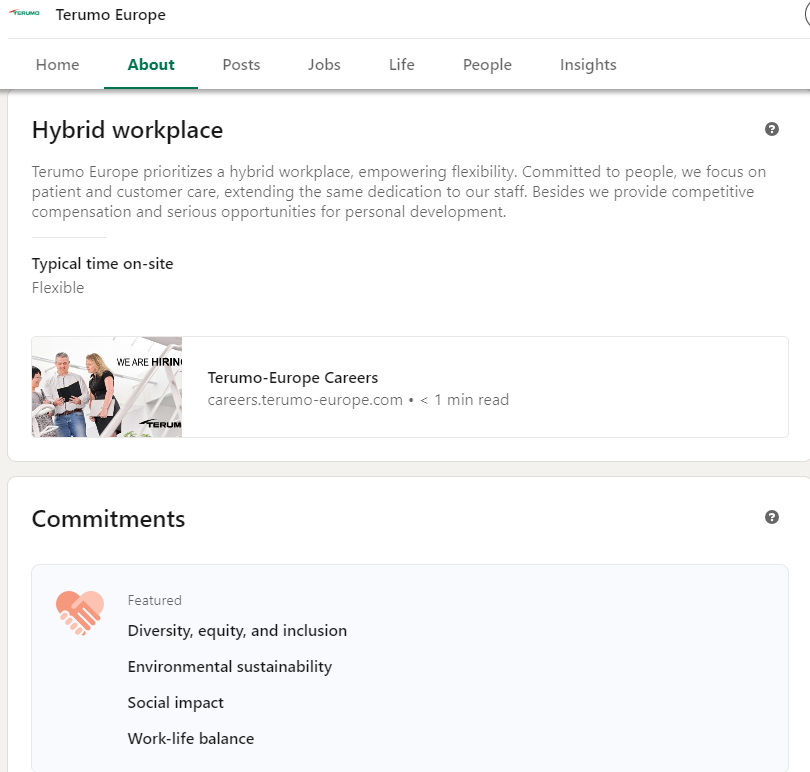Open the Commitments help question-mark icon

(x=771, y=517)
